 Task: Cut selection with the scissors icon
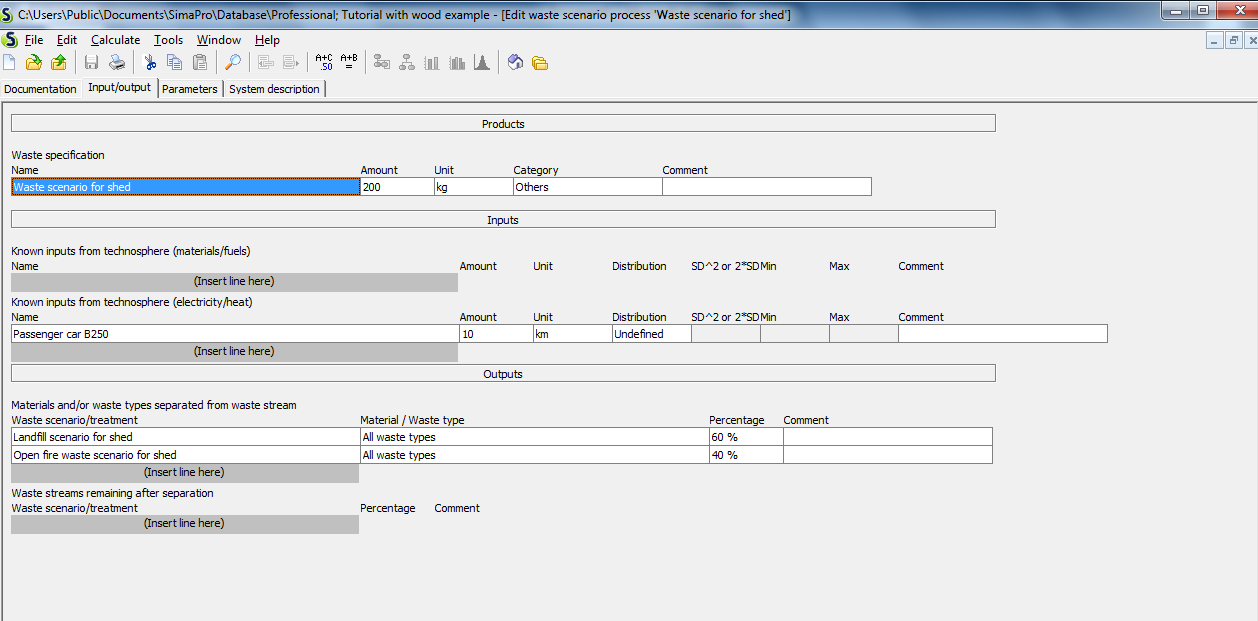click(x=150, y=63)
